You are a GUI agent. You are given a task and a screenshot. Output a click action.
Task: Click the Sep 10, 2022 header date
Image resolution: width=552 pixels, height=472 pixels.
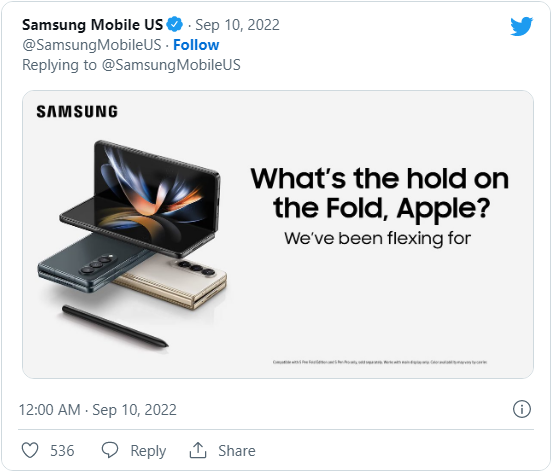point(237,25)
